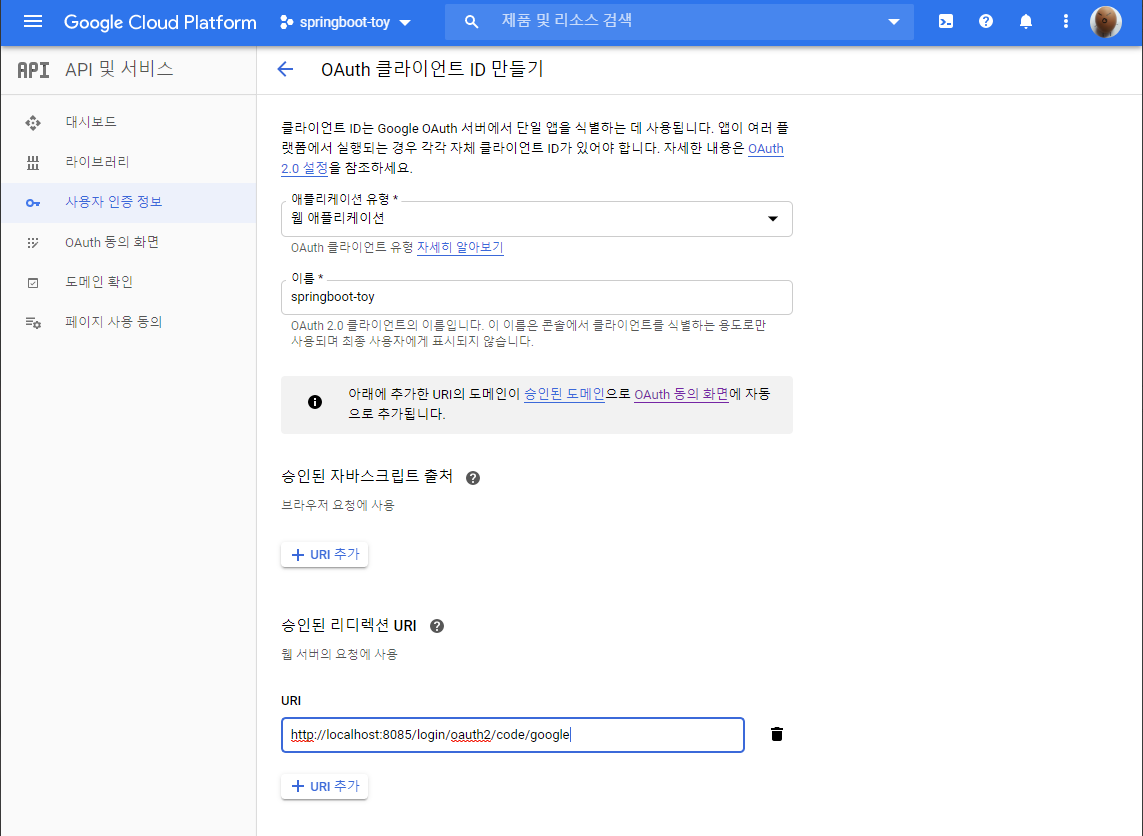
Task: Click the consent screen icon in sidebar
Action: (33, 243)
